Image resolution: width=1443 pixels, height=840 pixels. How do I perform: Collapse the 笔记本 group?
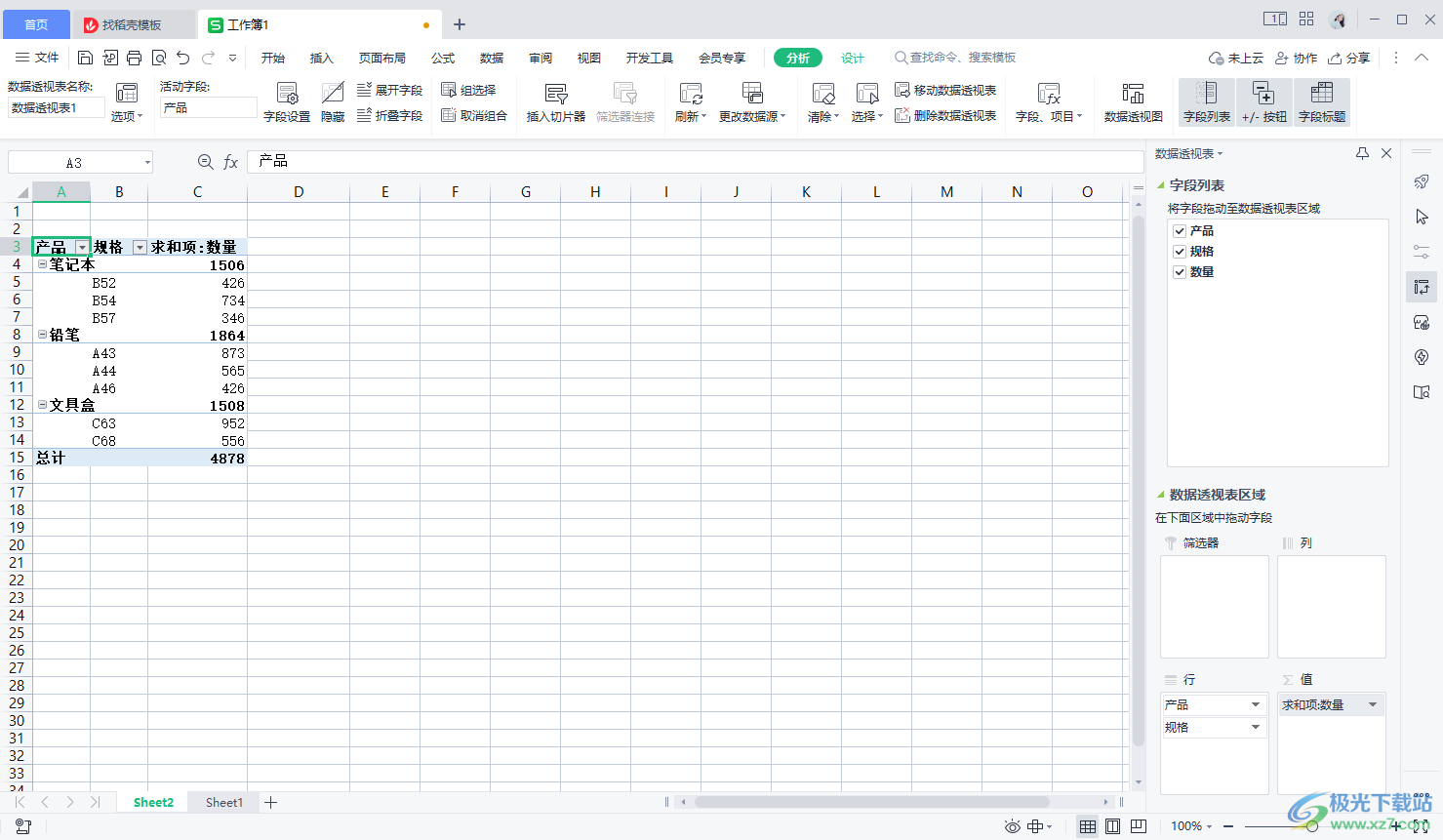click(42, 263)
